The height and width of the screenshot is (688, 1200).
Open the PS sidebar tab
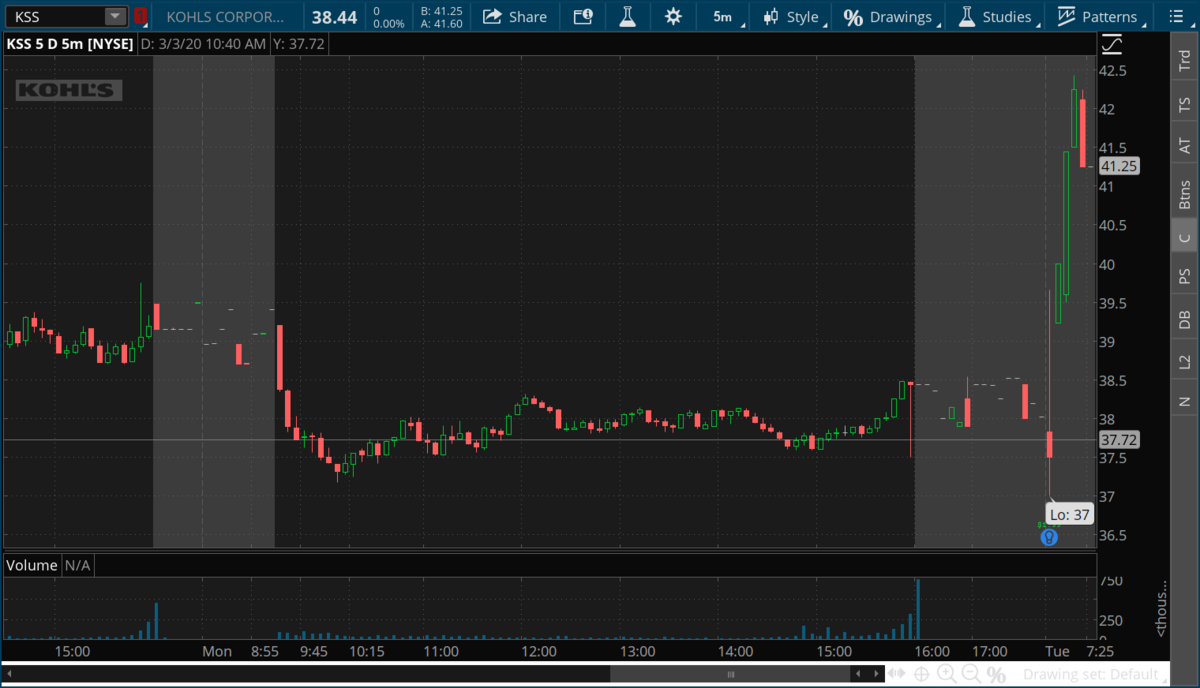tap(1184, 275)
